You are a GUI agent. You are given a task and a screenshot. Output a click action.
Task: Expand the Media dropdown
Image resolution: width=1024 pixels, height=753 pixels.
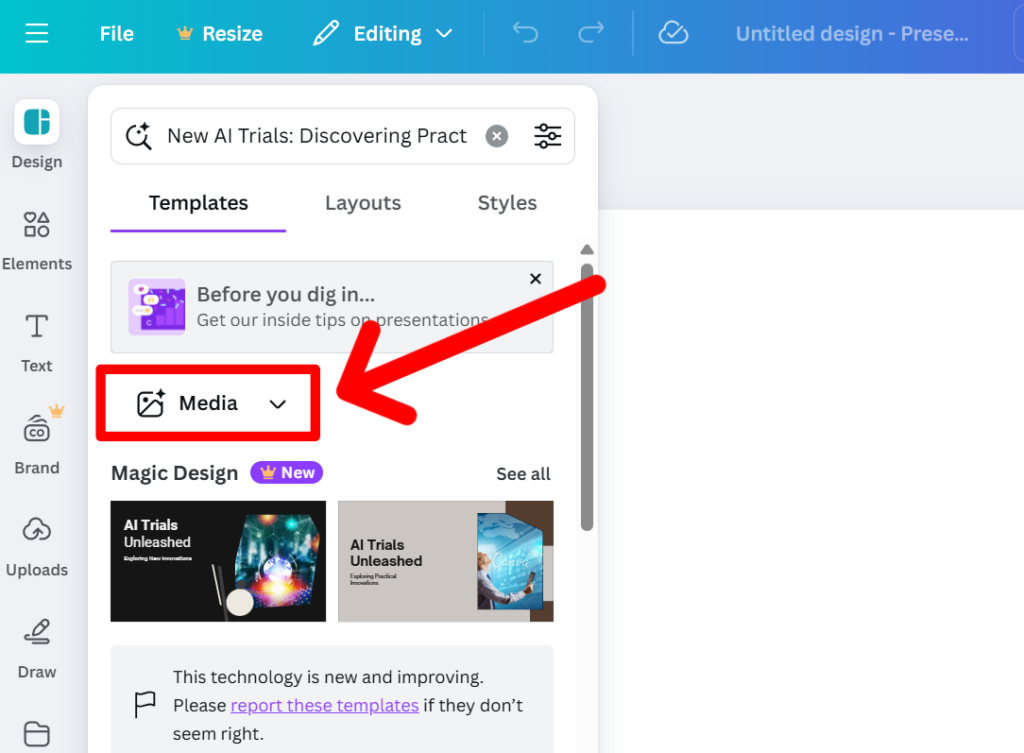(x=208, y=403)
